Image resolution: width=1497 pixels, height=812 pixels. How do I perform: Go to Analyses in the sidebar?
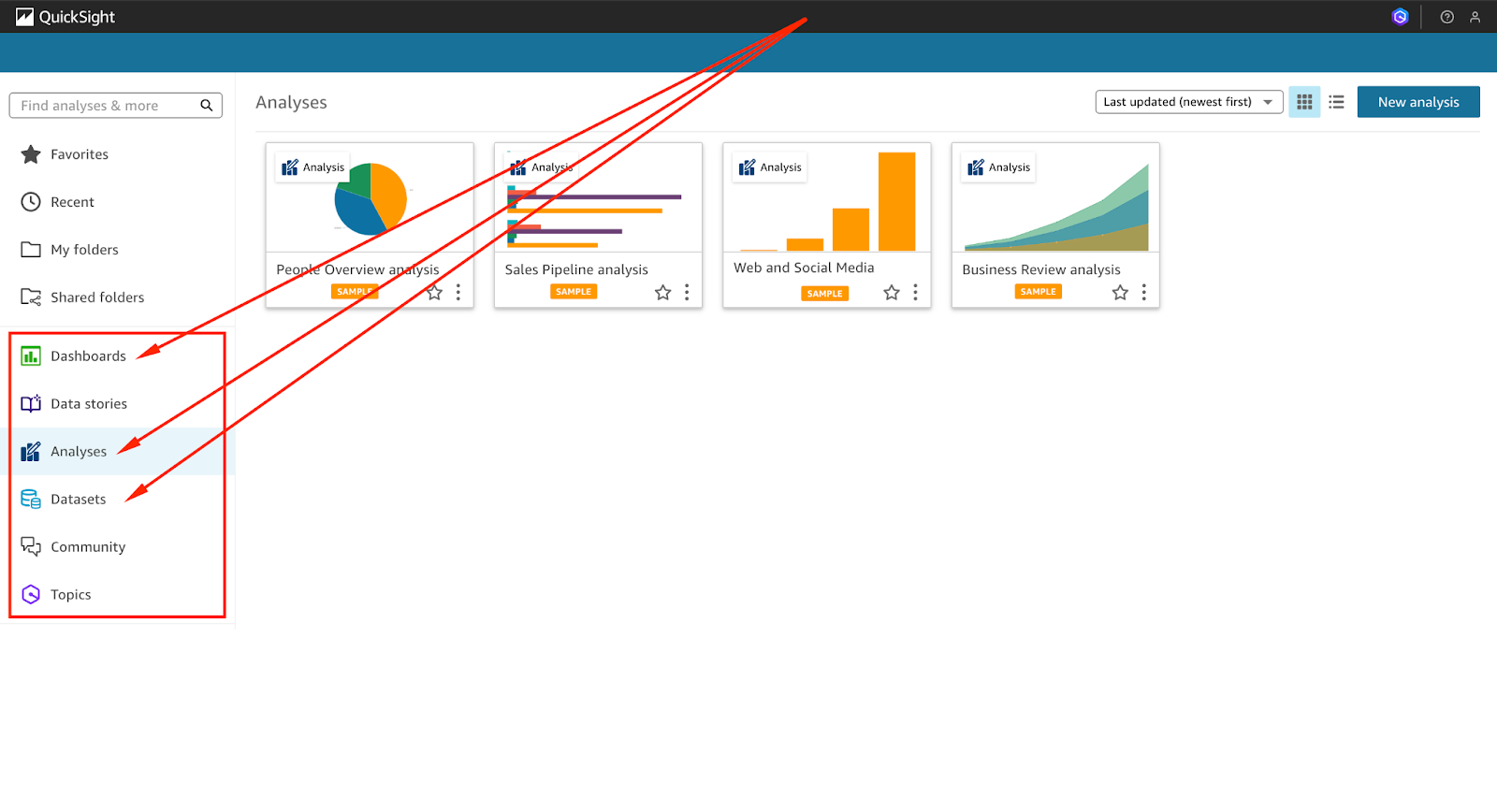(x=79, y=452)
